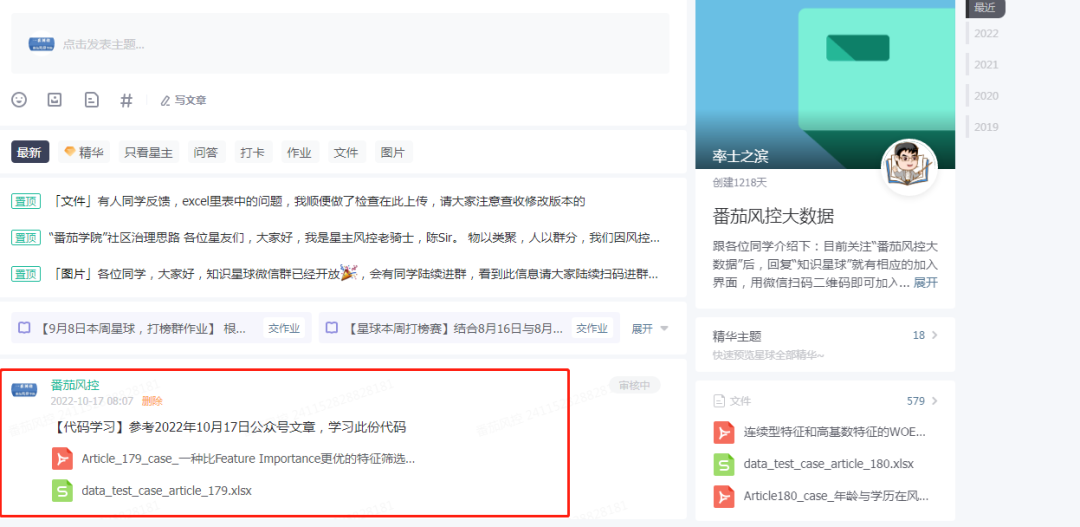
Task: Switch to the 问答 tab
Action: tap(206, 152)
